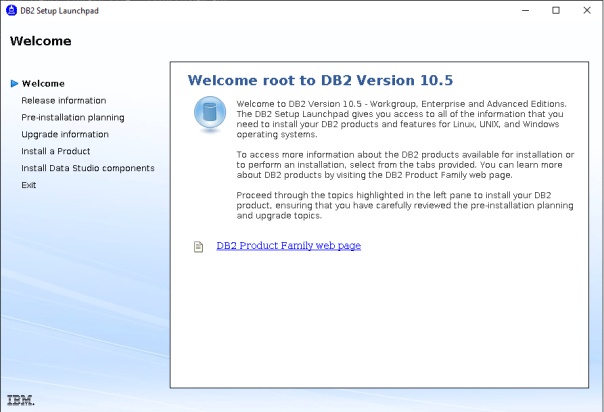The width and height of the screenshot is (604, 412).
Task: Open the Release information topic
Action: pos(63,101)
